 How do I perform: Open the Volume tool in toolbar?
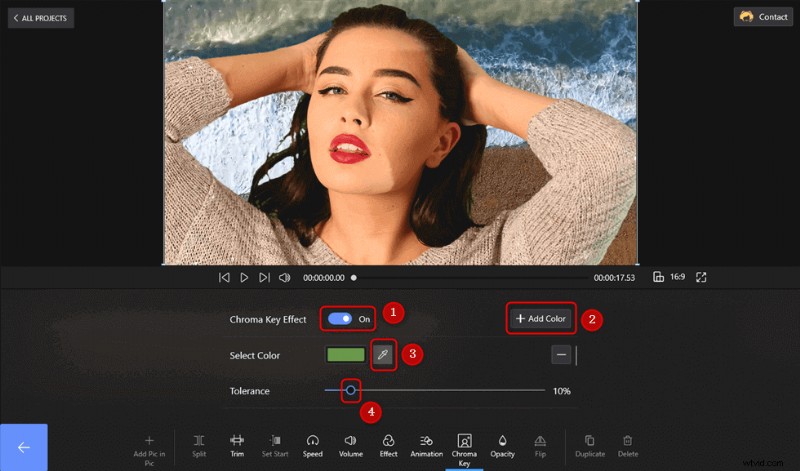click(351, 446)
